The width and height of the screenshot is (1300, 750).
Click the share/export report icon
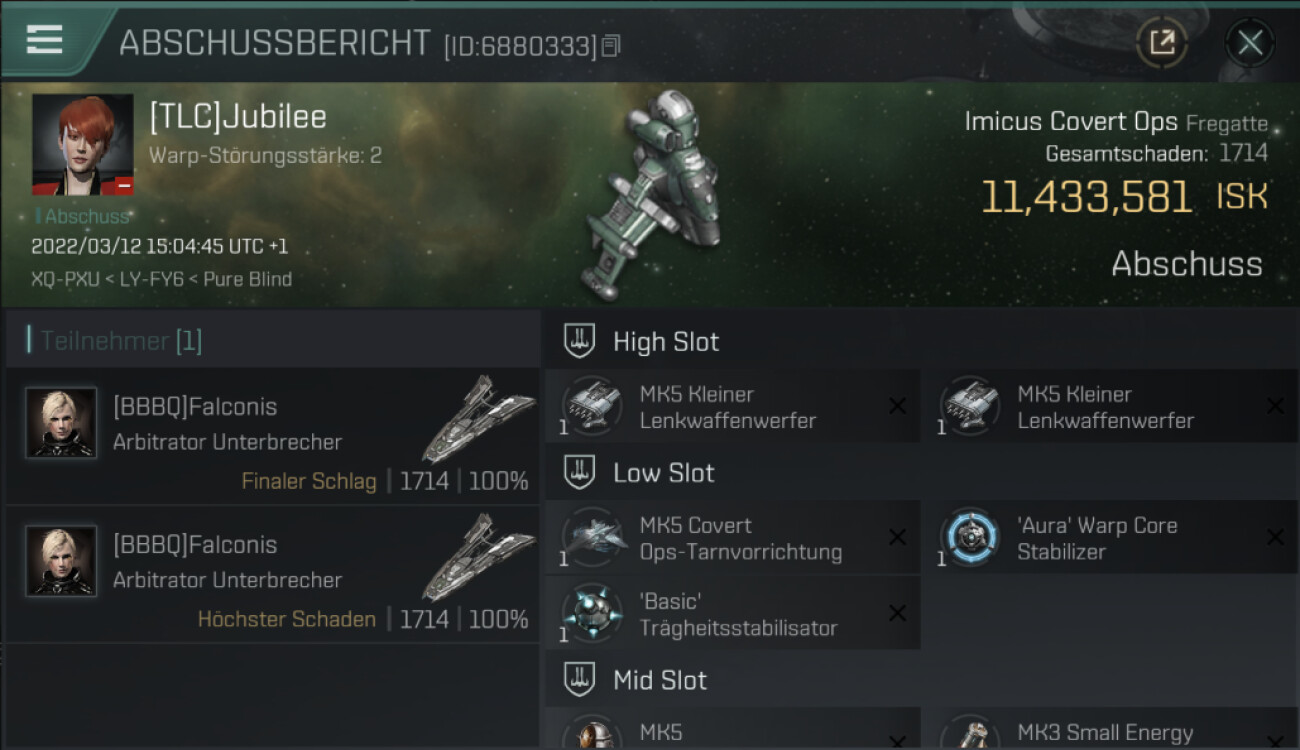[1162, 42]
